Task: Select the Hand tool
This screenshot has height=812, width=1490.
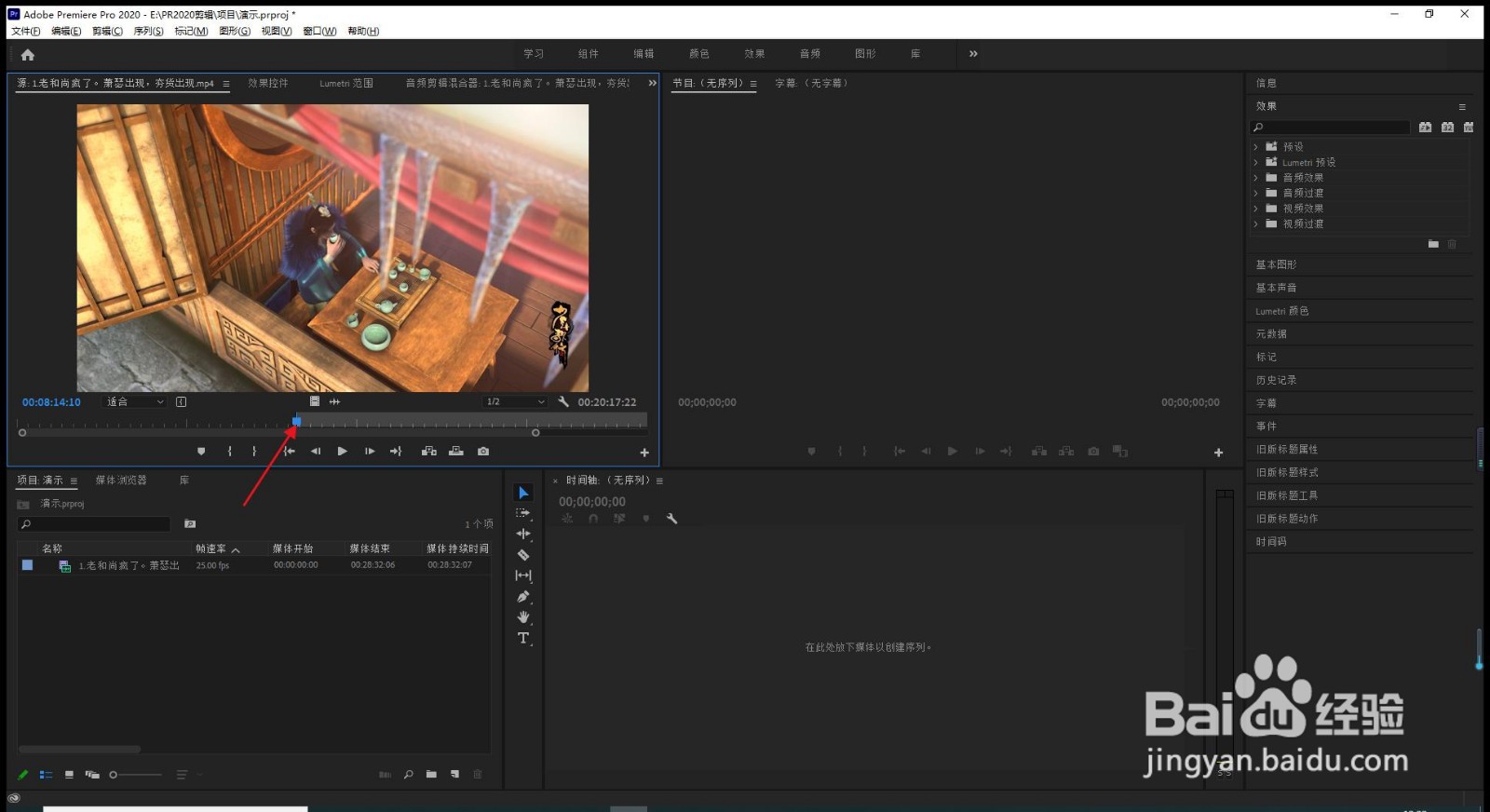Action: [523, 617]
